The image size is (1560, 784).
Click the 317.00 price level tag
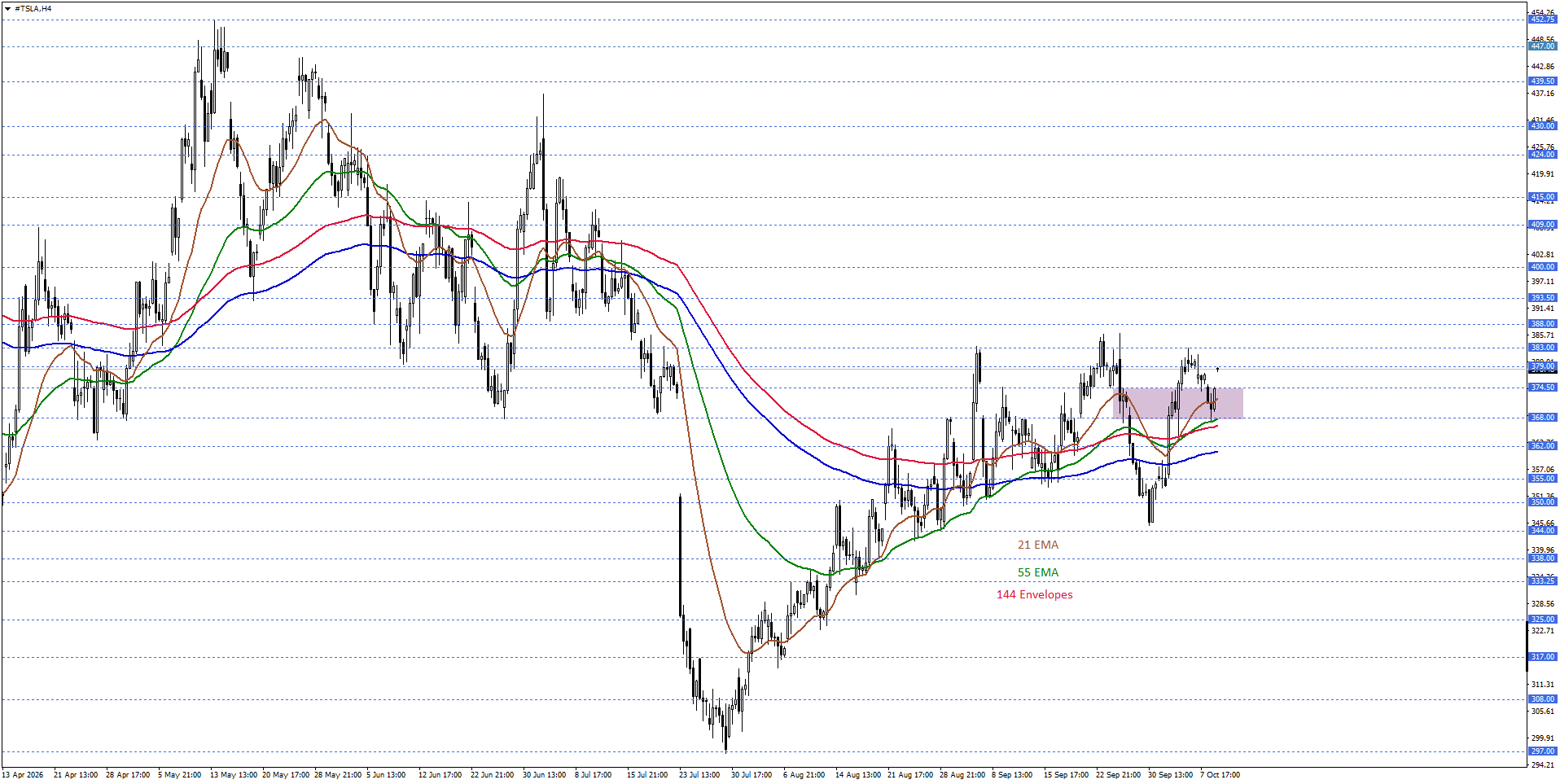1542,657
